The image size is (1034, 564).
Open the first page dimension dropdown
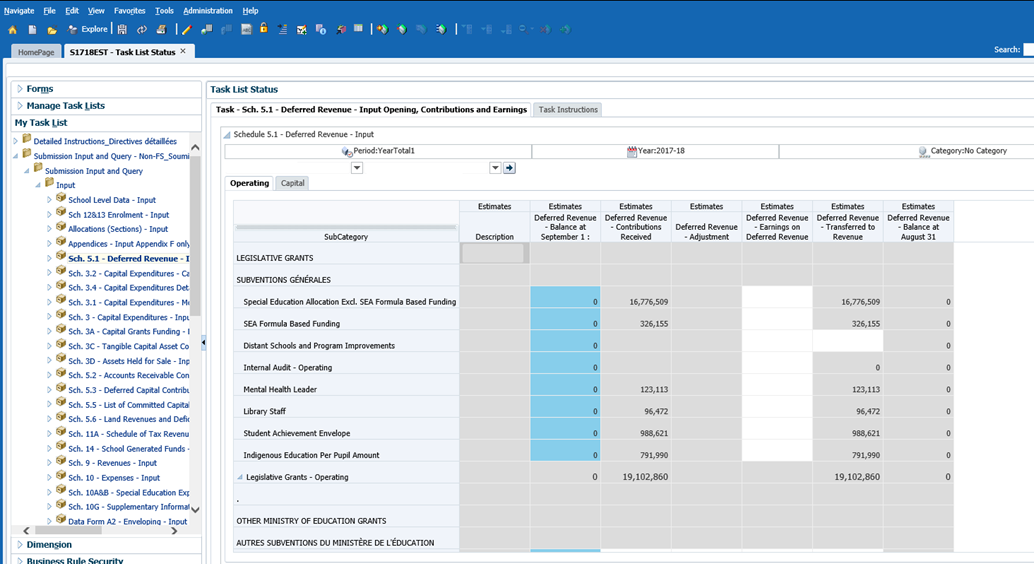pyautogui.click(x=357, y=168)
